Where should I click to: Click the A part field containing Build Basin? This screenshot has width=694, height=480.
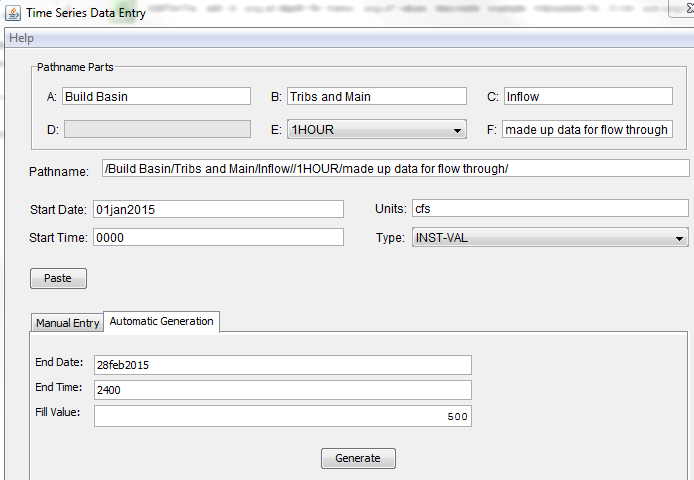(x=157, y=96)
